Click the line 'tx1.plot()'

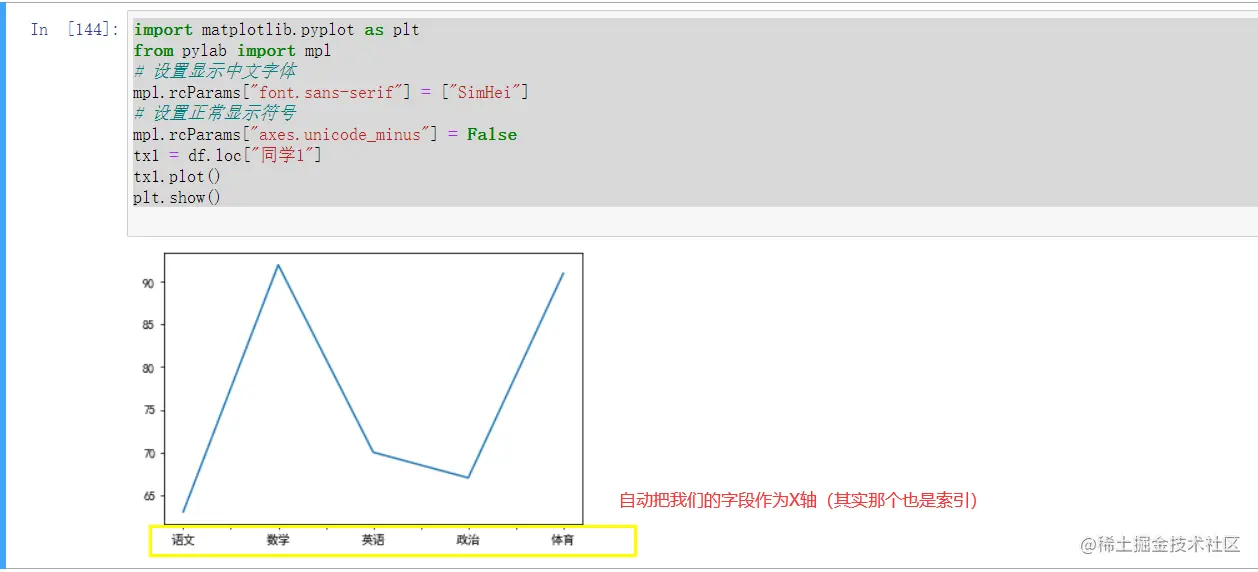pyautogui.click(x=177, y=177)
